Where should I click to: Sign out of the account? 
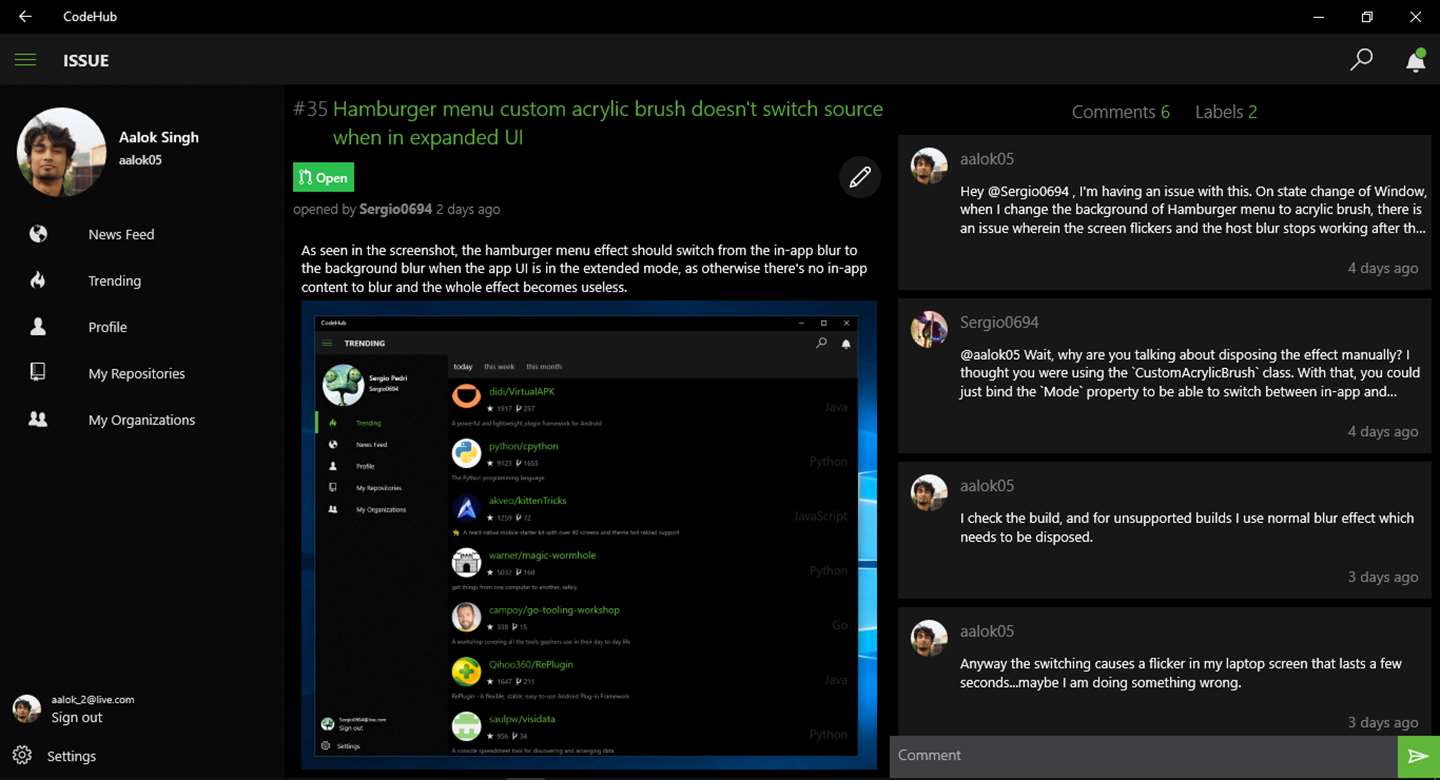click(x=77, y=717)
